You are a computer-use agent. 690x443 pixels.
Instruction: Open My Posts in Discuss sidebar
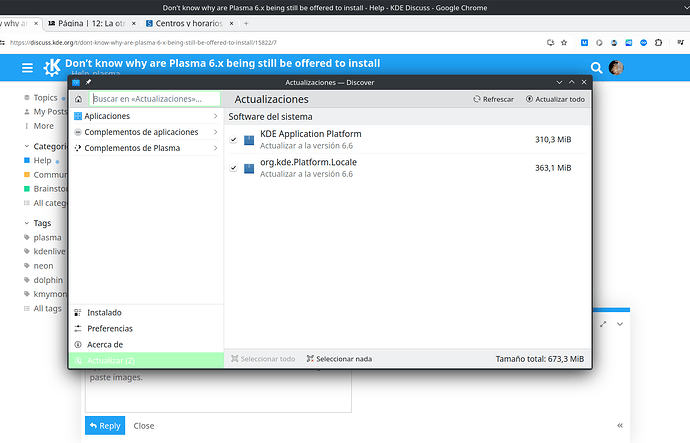(x=45, y=112)
